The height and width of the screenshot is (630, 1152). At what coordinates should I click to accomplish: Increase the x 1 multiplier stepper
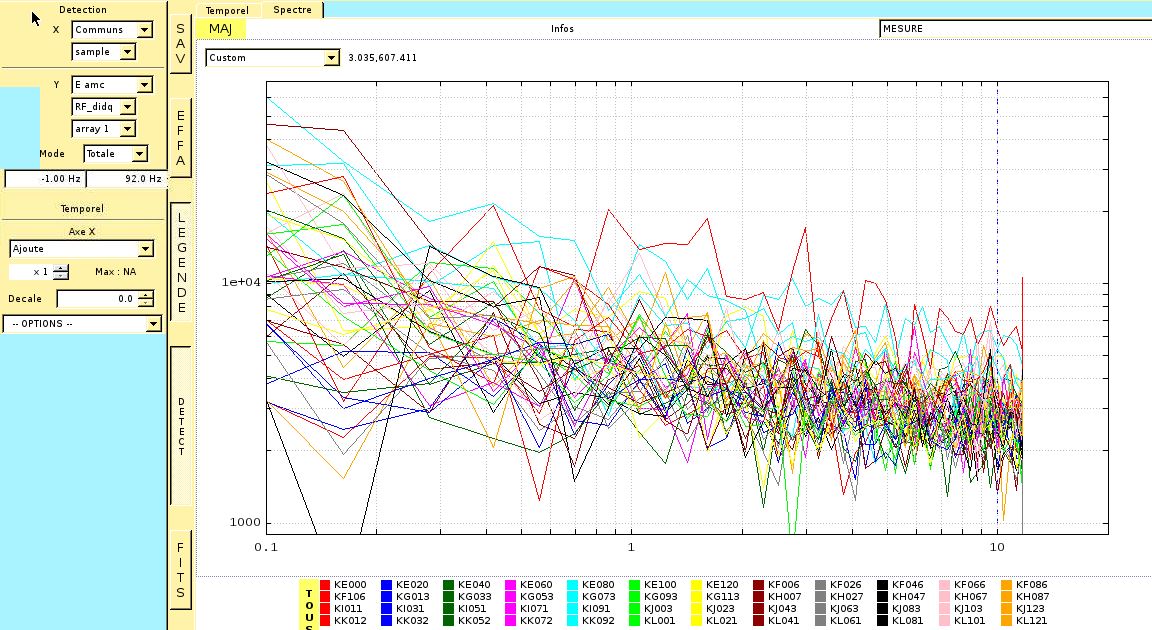[61, 267]
